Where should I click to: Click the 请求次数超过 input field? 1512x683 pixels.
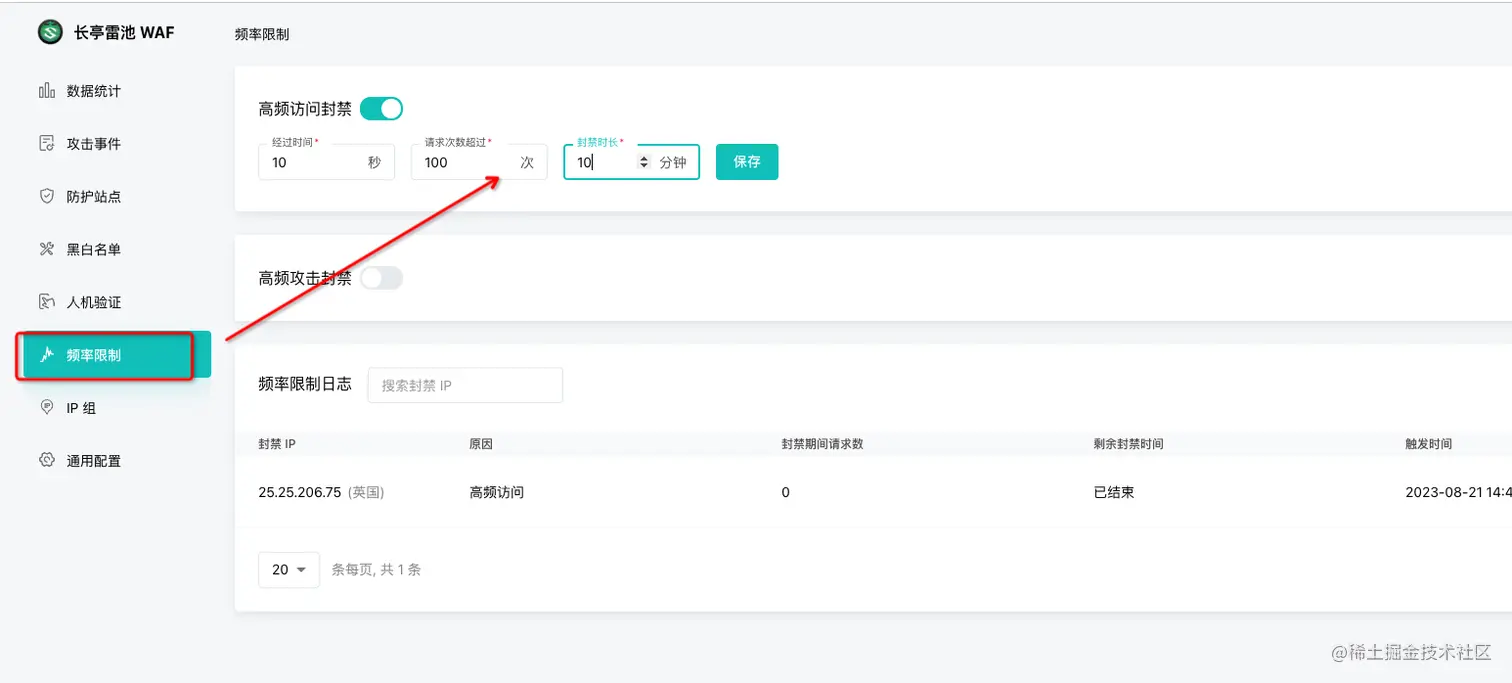pos(479,162)
